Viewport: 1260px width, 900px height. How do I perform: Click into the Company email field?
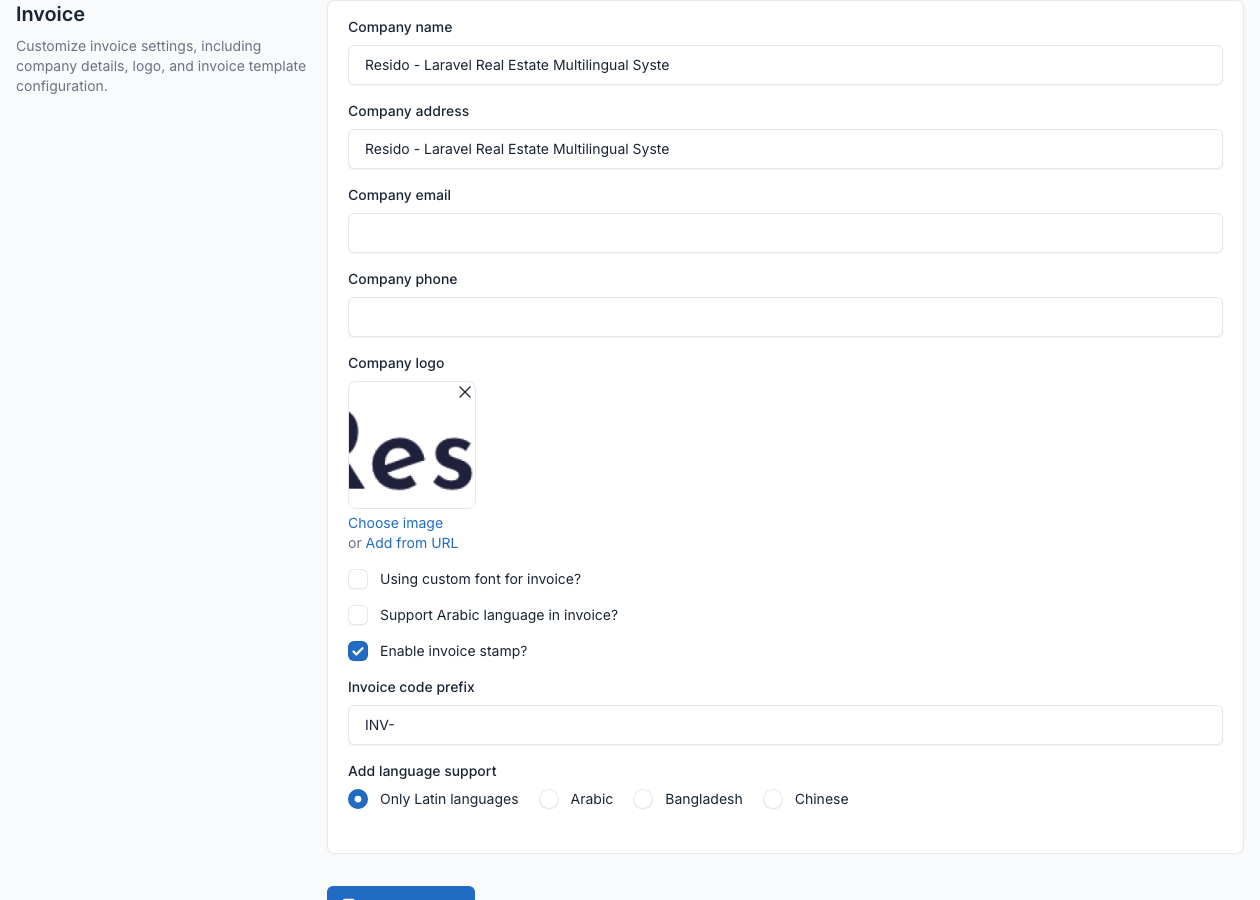(x=785, y=233)
